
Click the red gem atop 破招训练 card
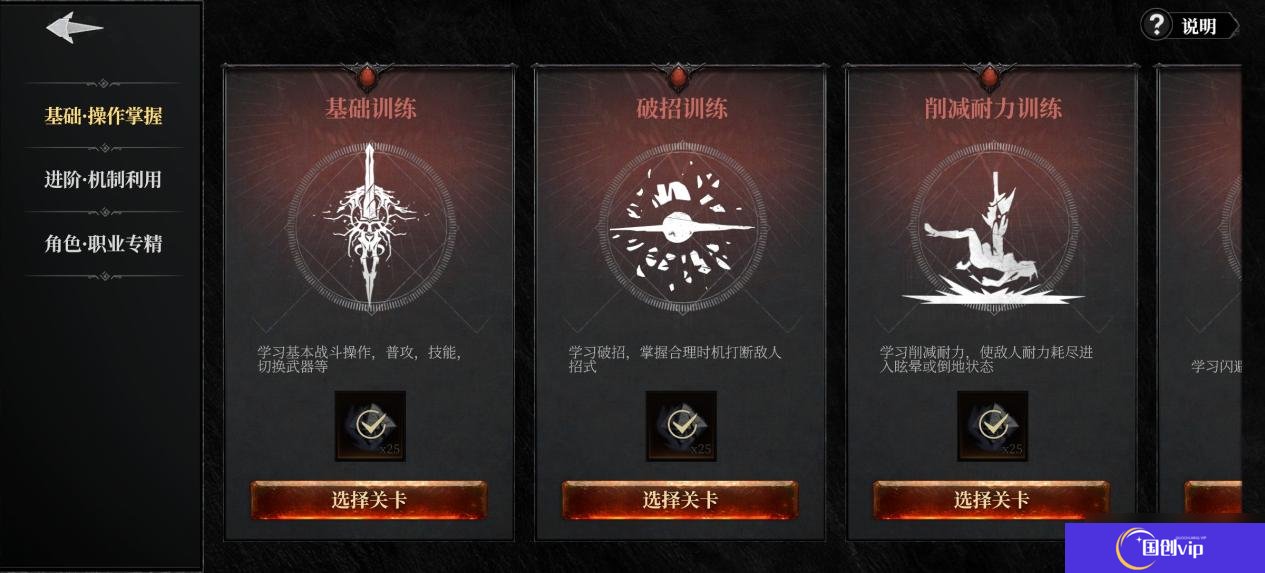[680, 77]
